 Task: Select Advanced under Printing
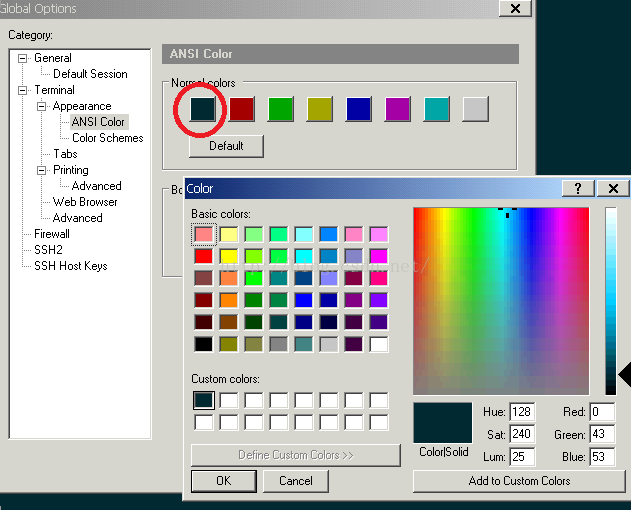click(97, 186)
